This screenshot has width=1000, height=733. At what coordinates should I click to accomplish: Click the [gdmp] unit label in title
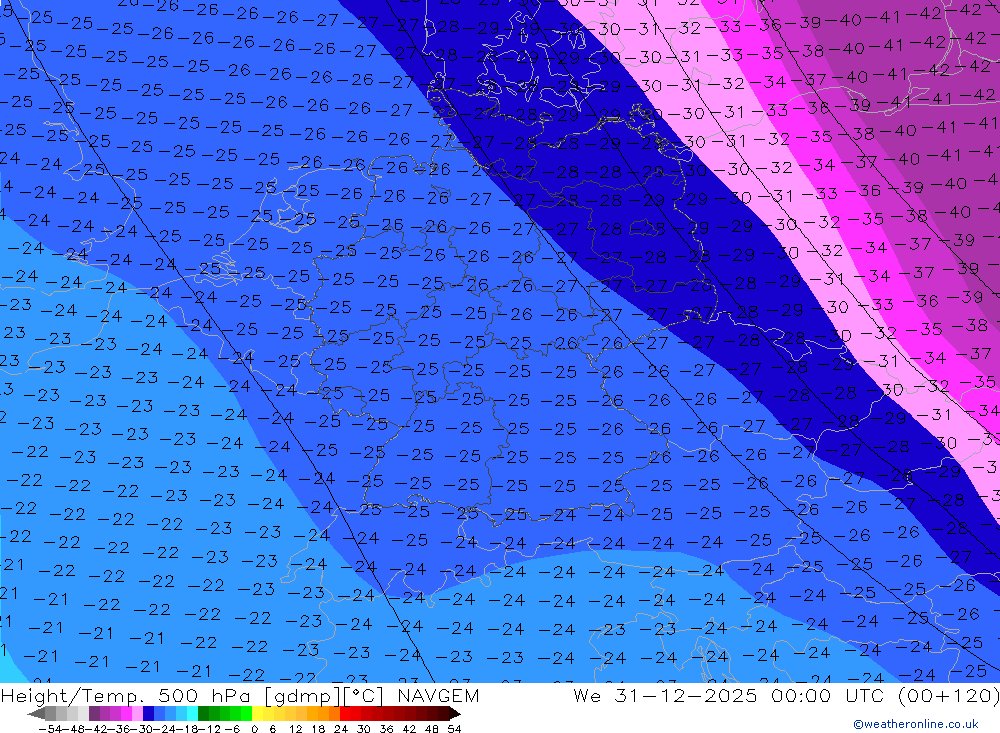pyautogui.click(x=302, y=695)
